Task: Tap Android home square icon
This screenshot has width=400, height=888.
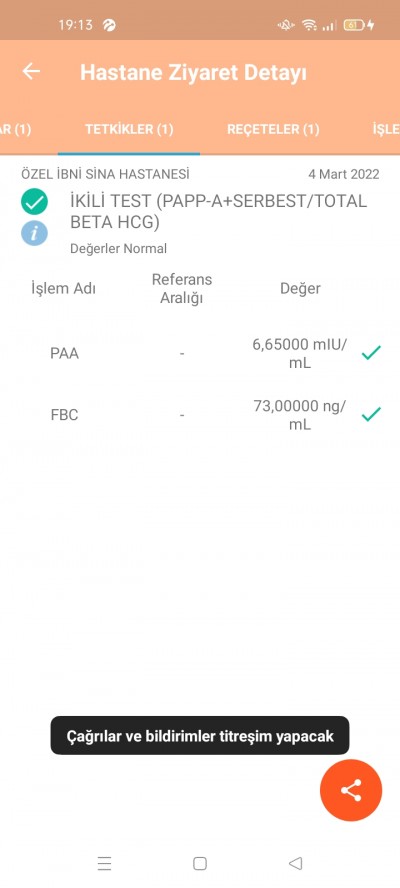Action: pos(200,863)
